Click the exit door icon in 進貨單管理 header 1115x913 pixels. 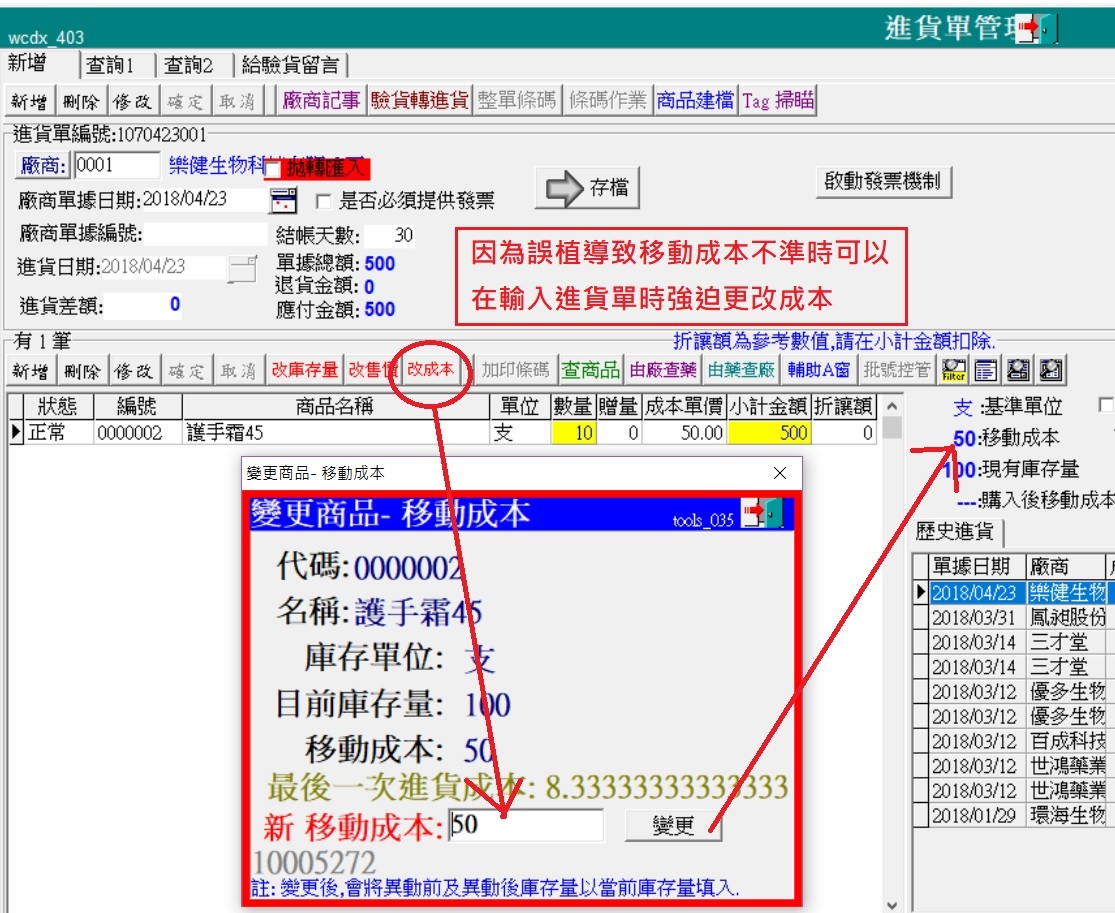(1037, 29)
